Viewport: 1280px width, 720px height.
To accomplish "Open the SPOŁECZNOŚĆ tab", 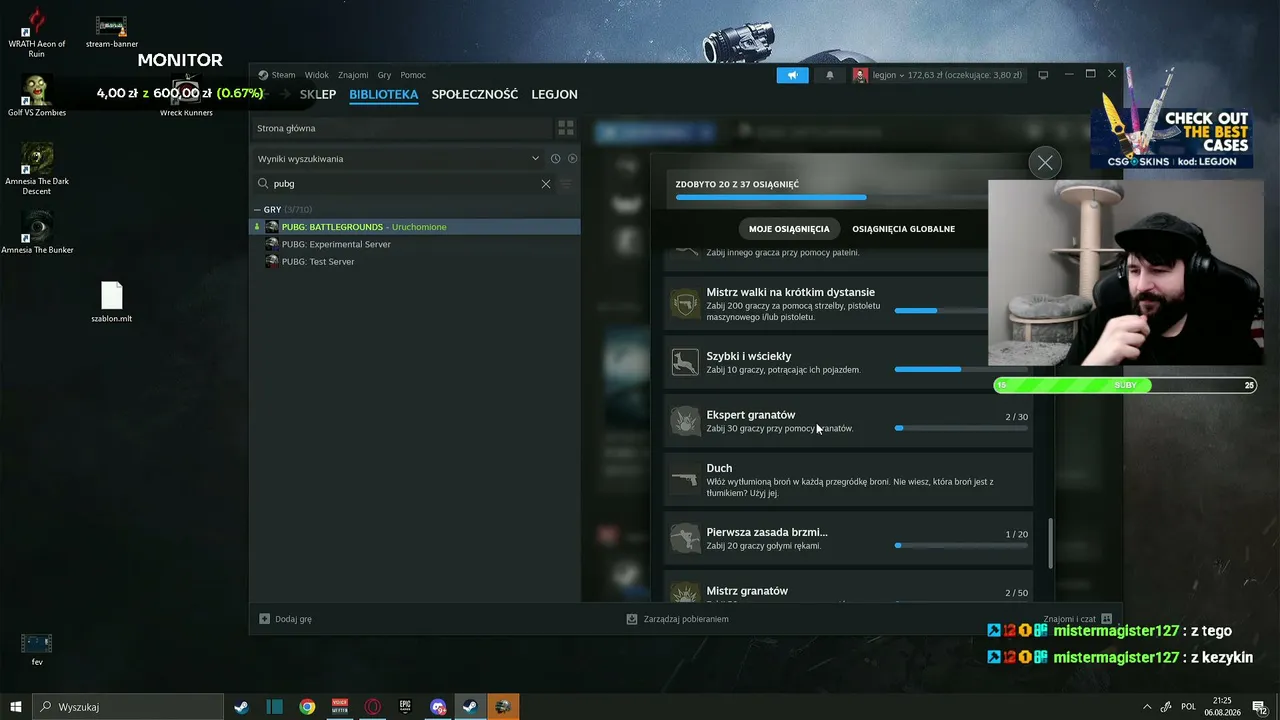I will click(x=475, y=94).
